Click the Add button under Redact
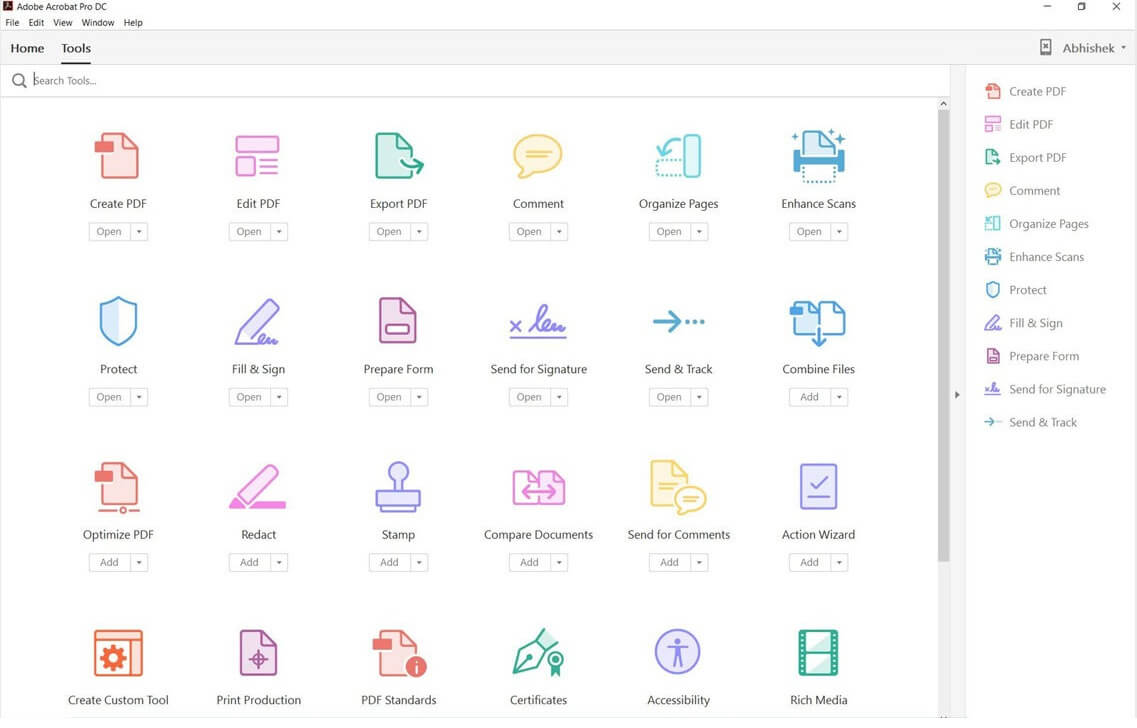This screenshot has width=1137, height=728. click(x=249, y=563)
